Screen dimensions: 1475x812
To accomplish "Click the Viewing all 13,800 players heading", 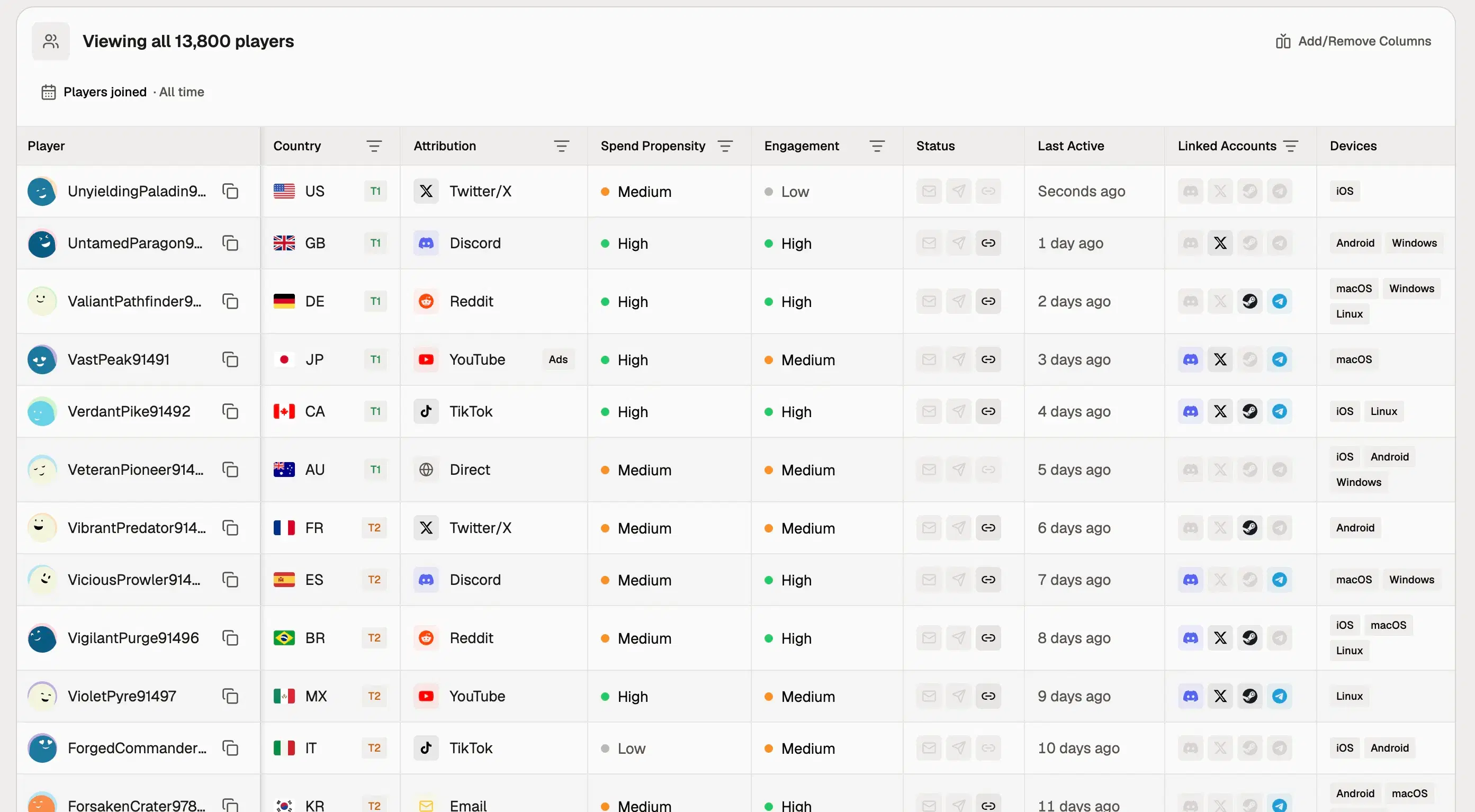I will [188, 41].
